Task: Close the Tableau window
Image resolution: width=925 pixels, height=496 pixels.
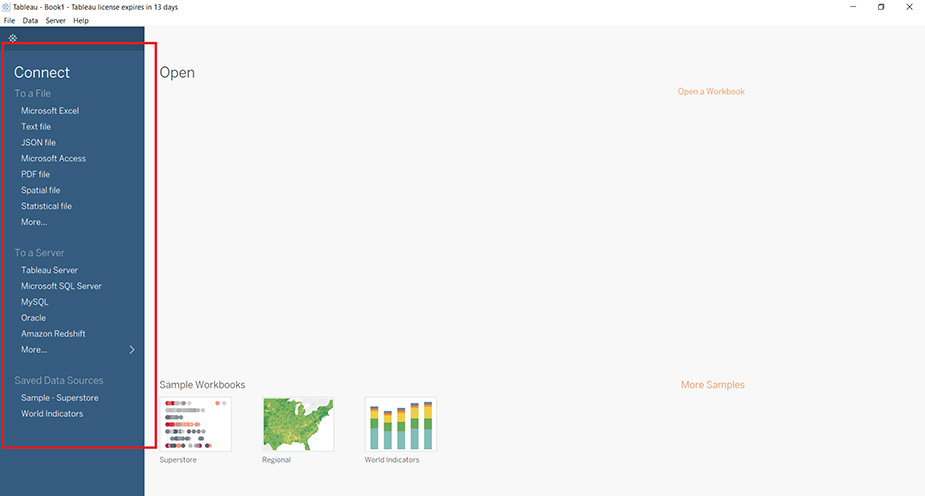Action: (909, 7)
